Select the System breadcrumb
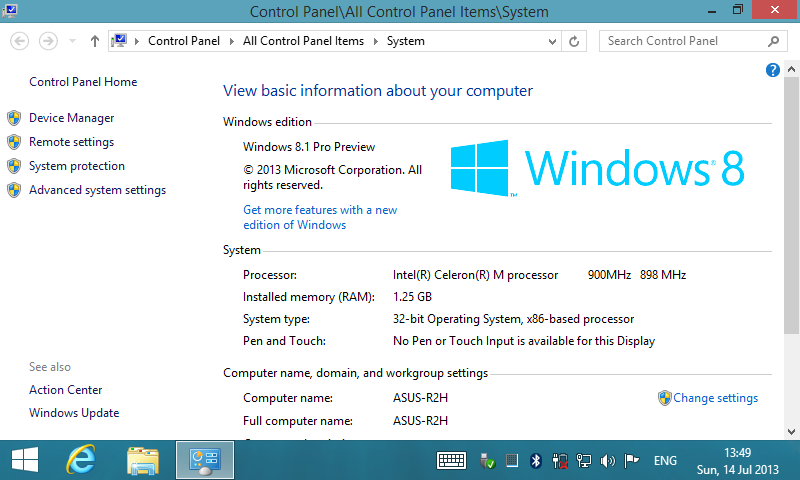This screenshot has height=480, width=800. [406, 41]
